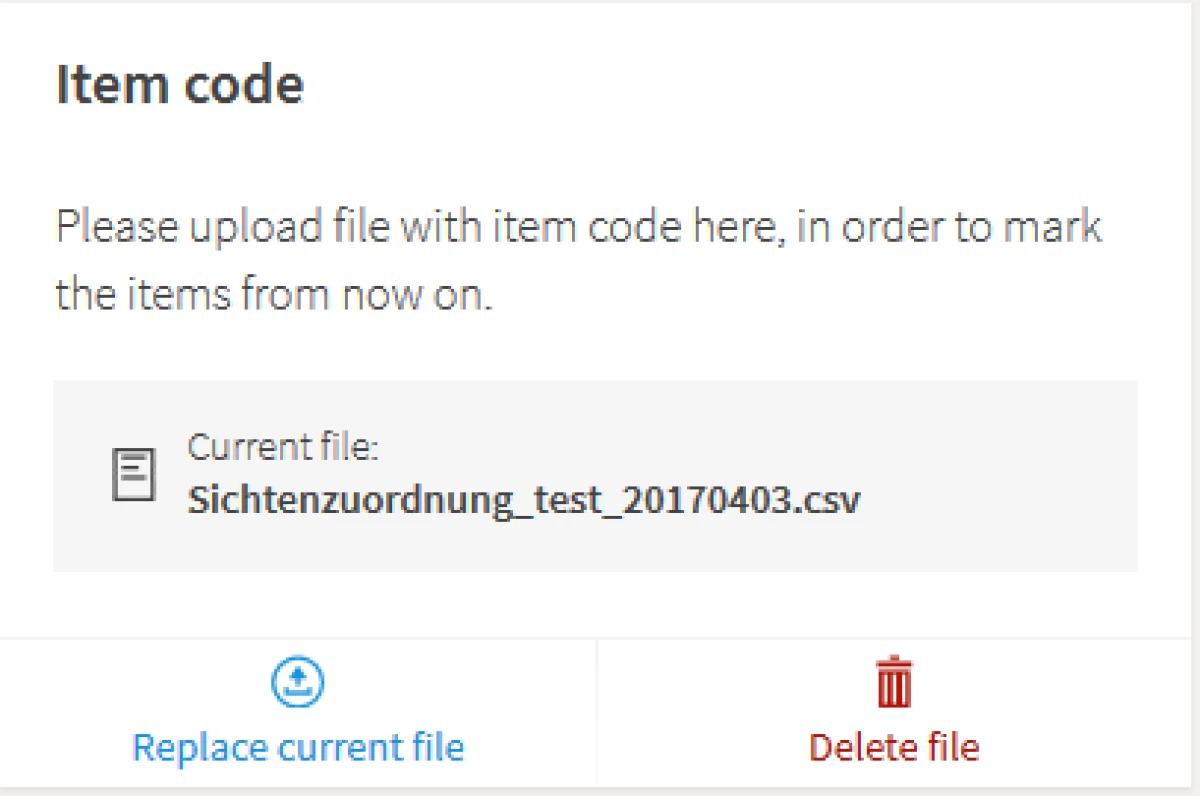This screenshot has height=796, width=1200.
Task: Click the "Current file:" label
Action: (x=283, y=447)
